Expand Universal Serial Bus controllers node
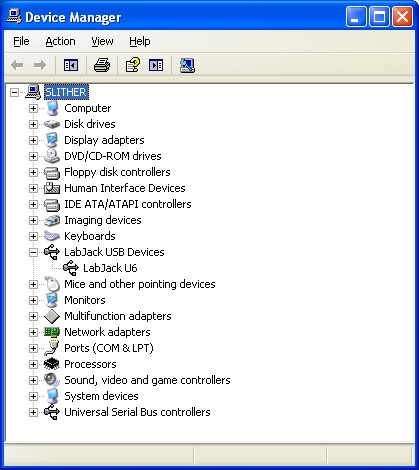The width and height of the screenshot is (419, 470). point(33,412)
